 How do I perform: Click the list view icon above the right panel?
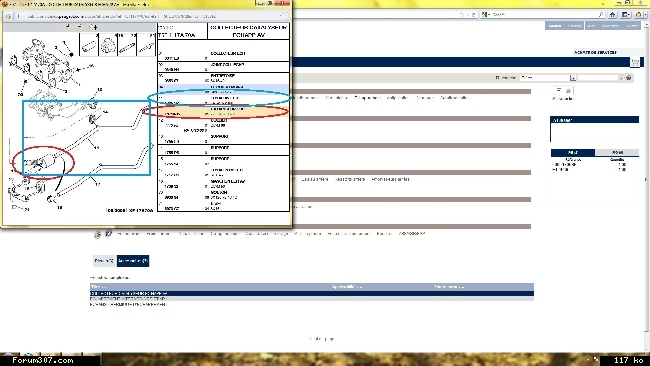[559, 90]
